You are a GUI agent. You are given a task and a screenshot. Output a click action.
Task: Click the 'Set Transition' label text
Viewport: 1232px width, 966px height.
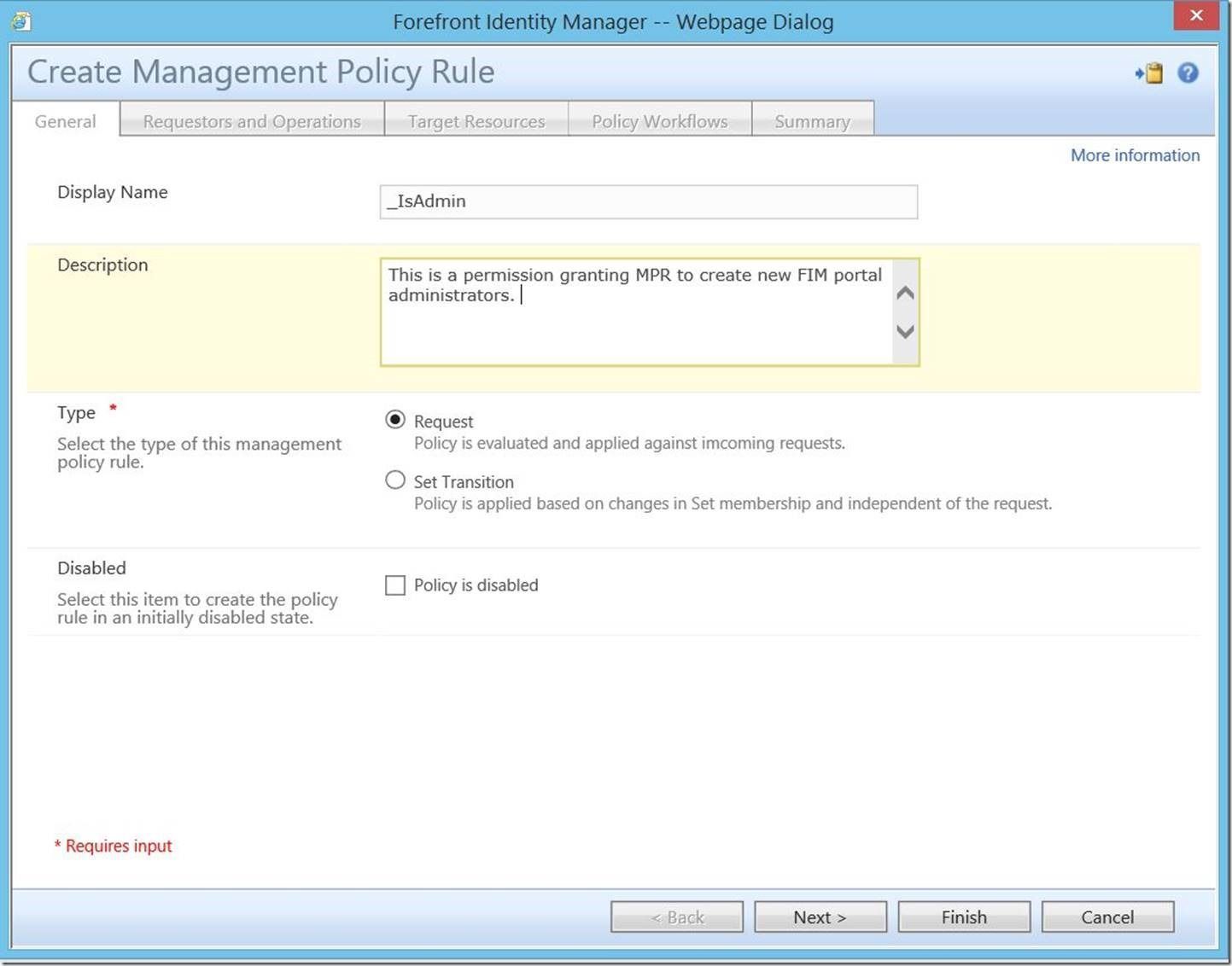point(464,482)
